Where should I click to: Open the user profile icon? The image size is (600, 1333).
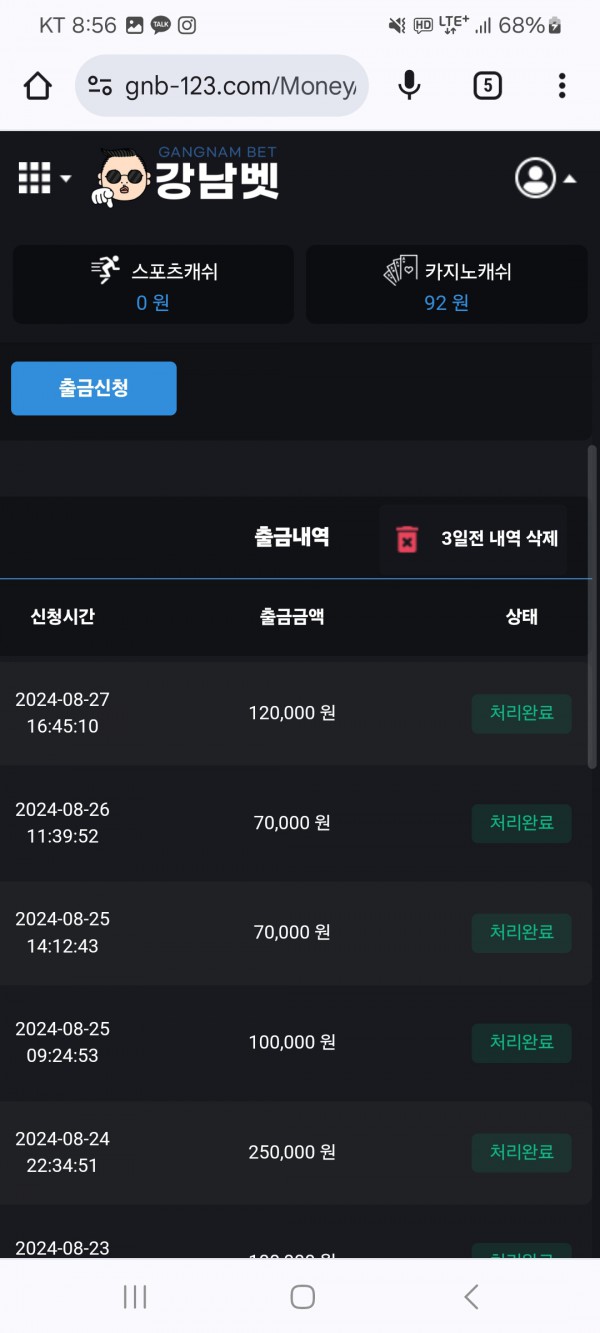(x=535, y=178)
